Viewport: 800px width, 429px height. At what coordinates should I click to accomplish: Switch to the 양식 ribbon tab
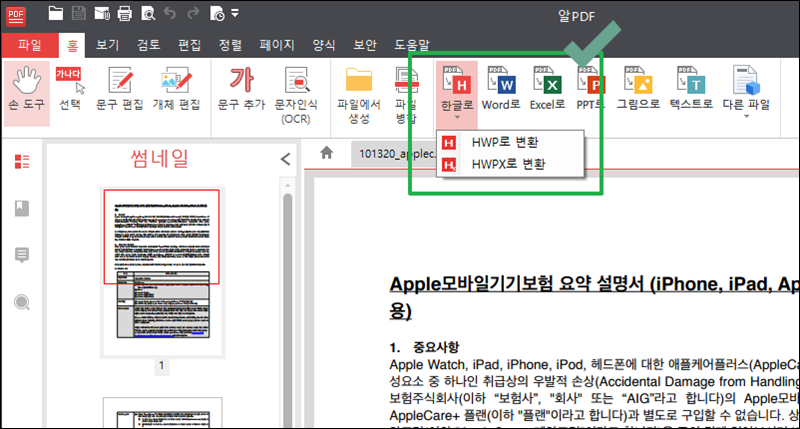324,45
